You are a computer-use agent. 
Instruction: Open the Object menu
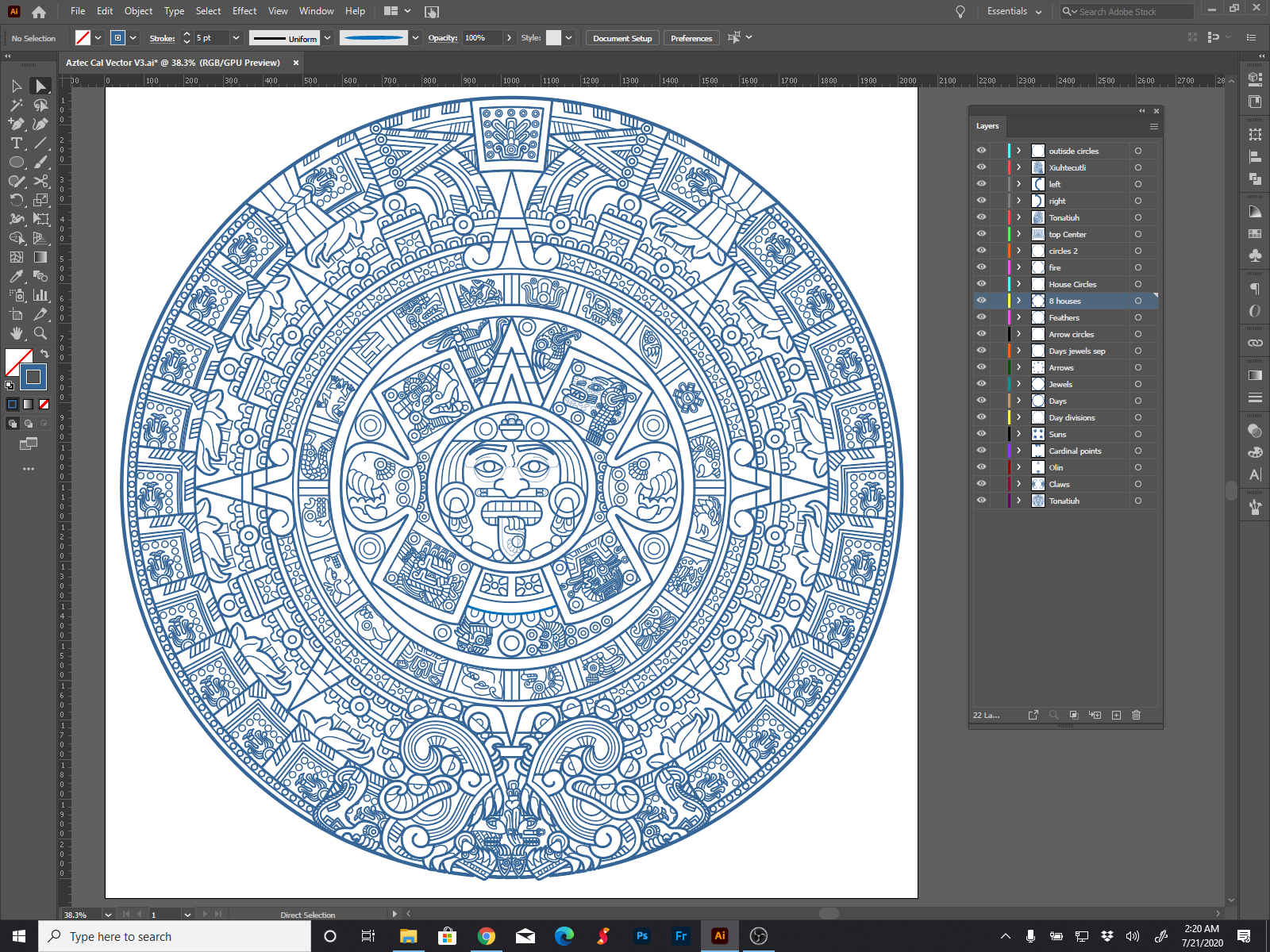[x=138, y=11]
